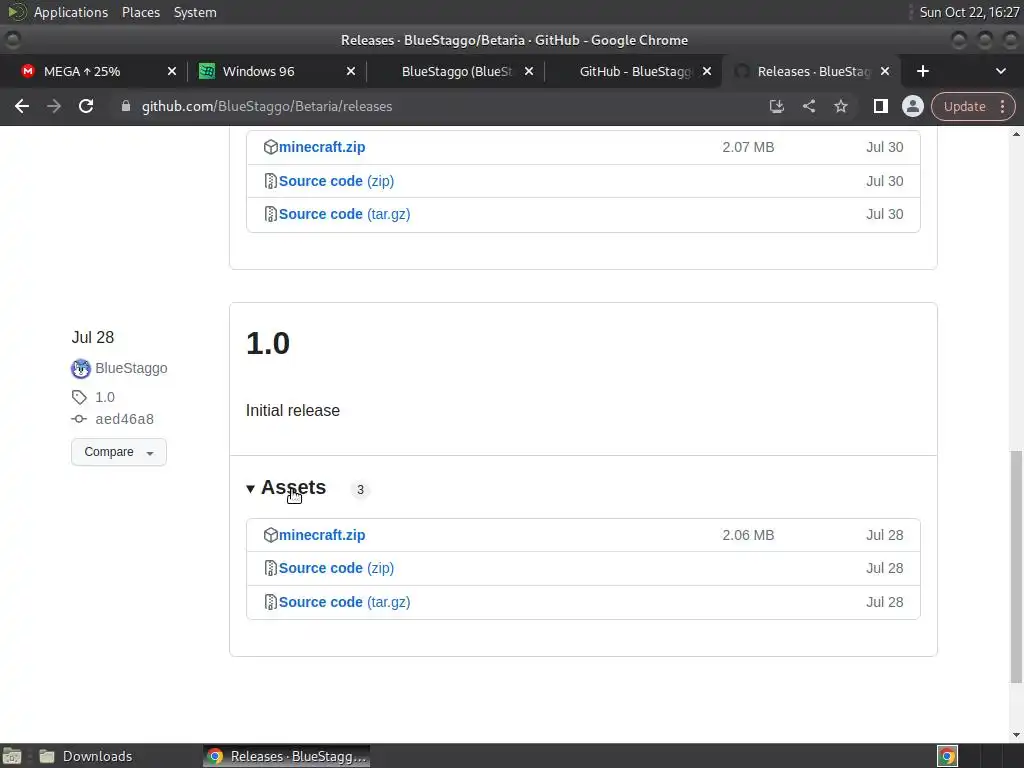Screen dimensions: 1024x768
Task: Open commit aed46a8
Action: [x=125, y=419]
